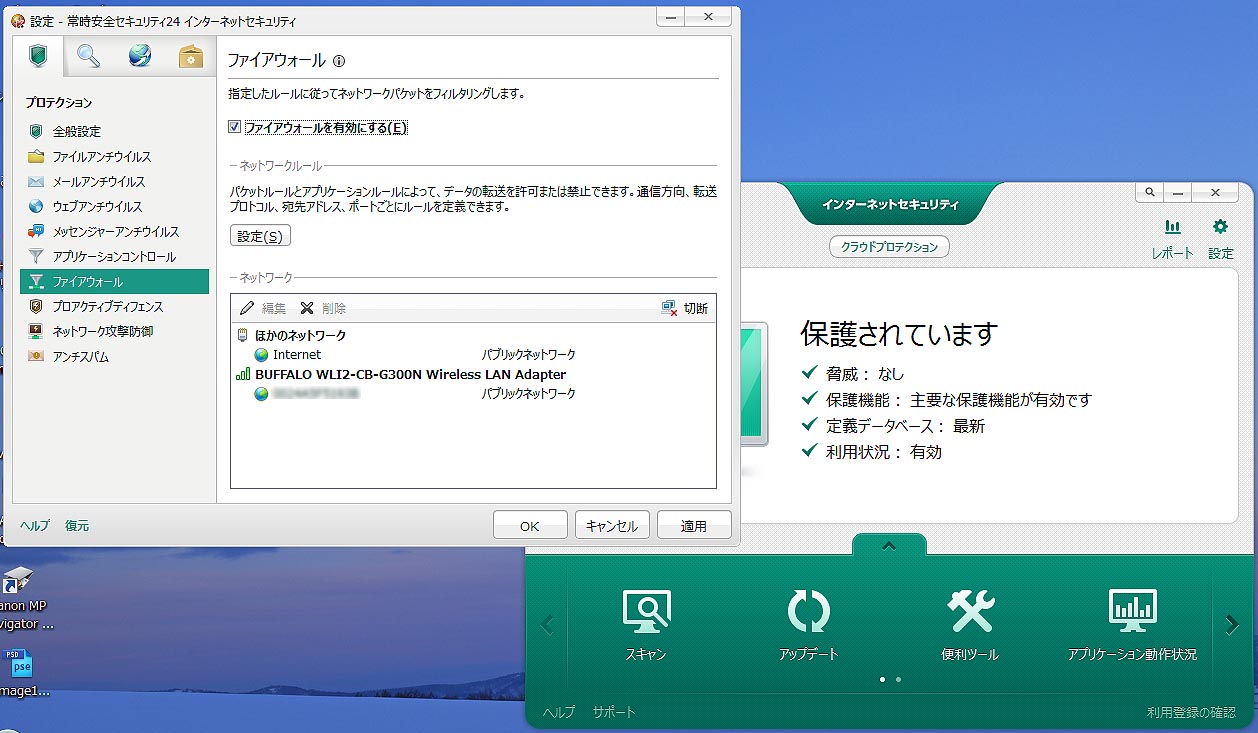The width and height of the screenshot is (1258, 733).
Task: Click キャンセル button
Action: point(612,525)
